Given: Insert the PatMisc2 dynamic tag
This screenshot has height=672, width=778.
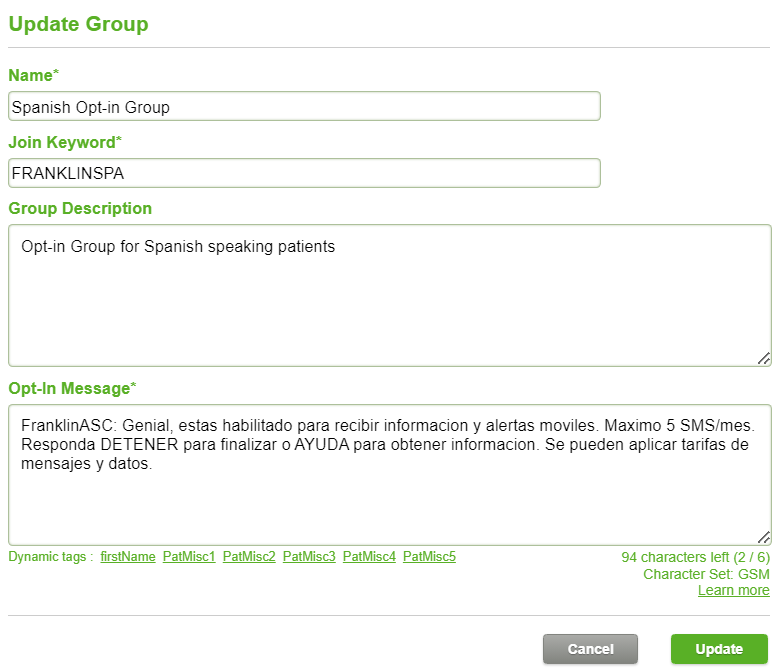Looking at the screenshot, I should tap(249, 556).
